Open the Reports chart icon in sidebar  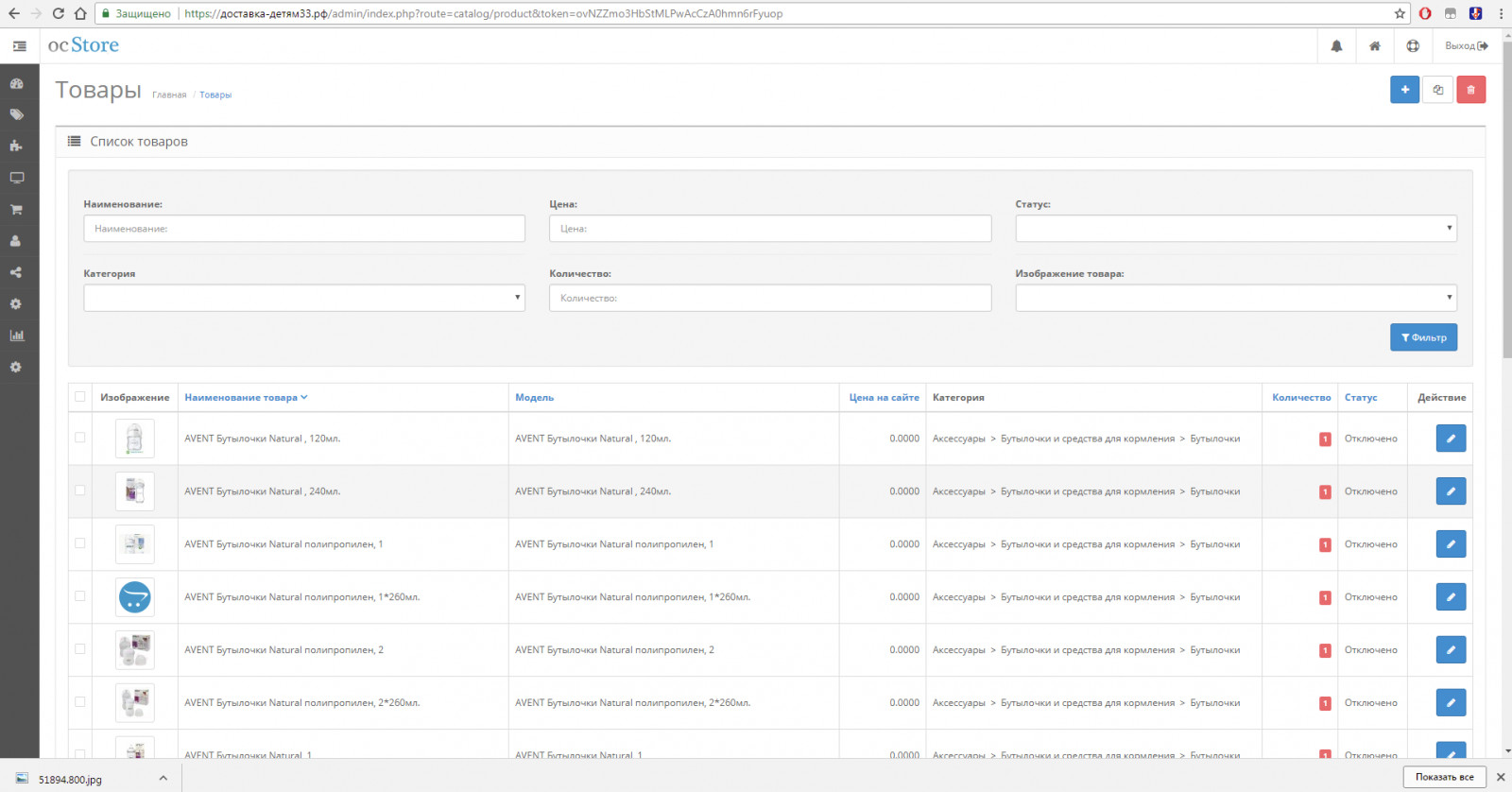click(x=16, y=336)
